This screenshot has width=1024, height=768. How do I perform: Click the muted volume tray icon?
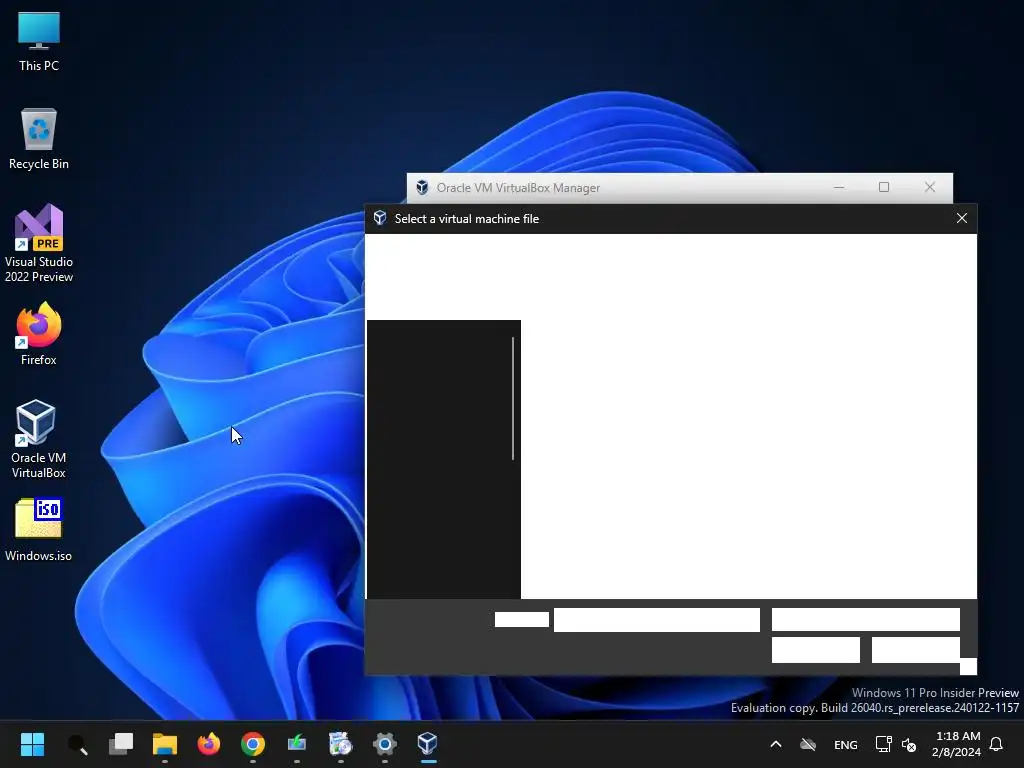tap(909, 744)
